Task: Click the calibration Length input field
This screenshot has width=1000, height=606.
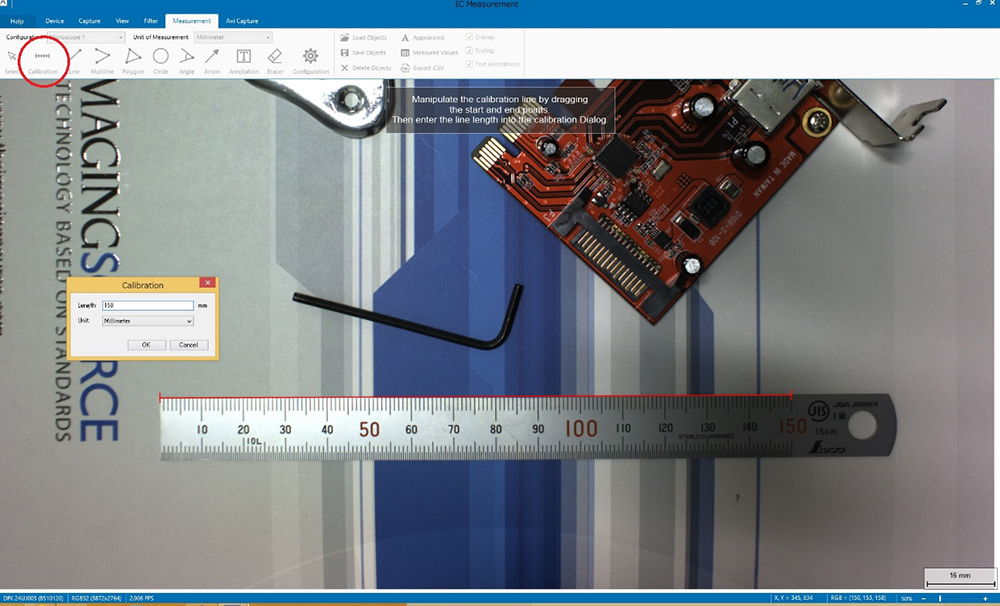Action: (147, 306)
